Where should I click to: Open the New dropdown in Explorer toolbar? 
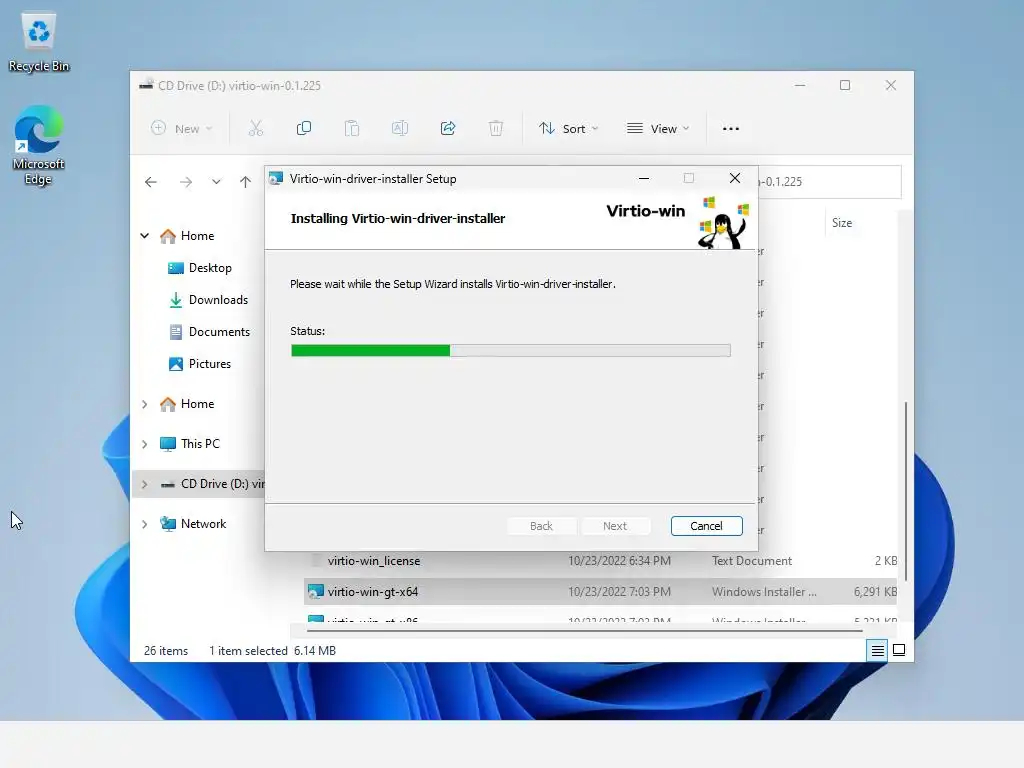tap(182, 129)
